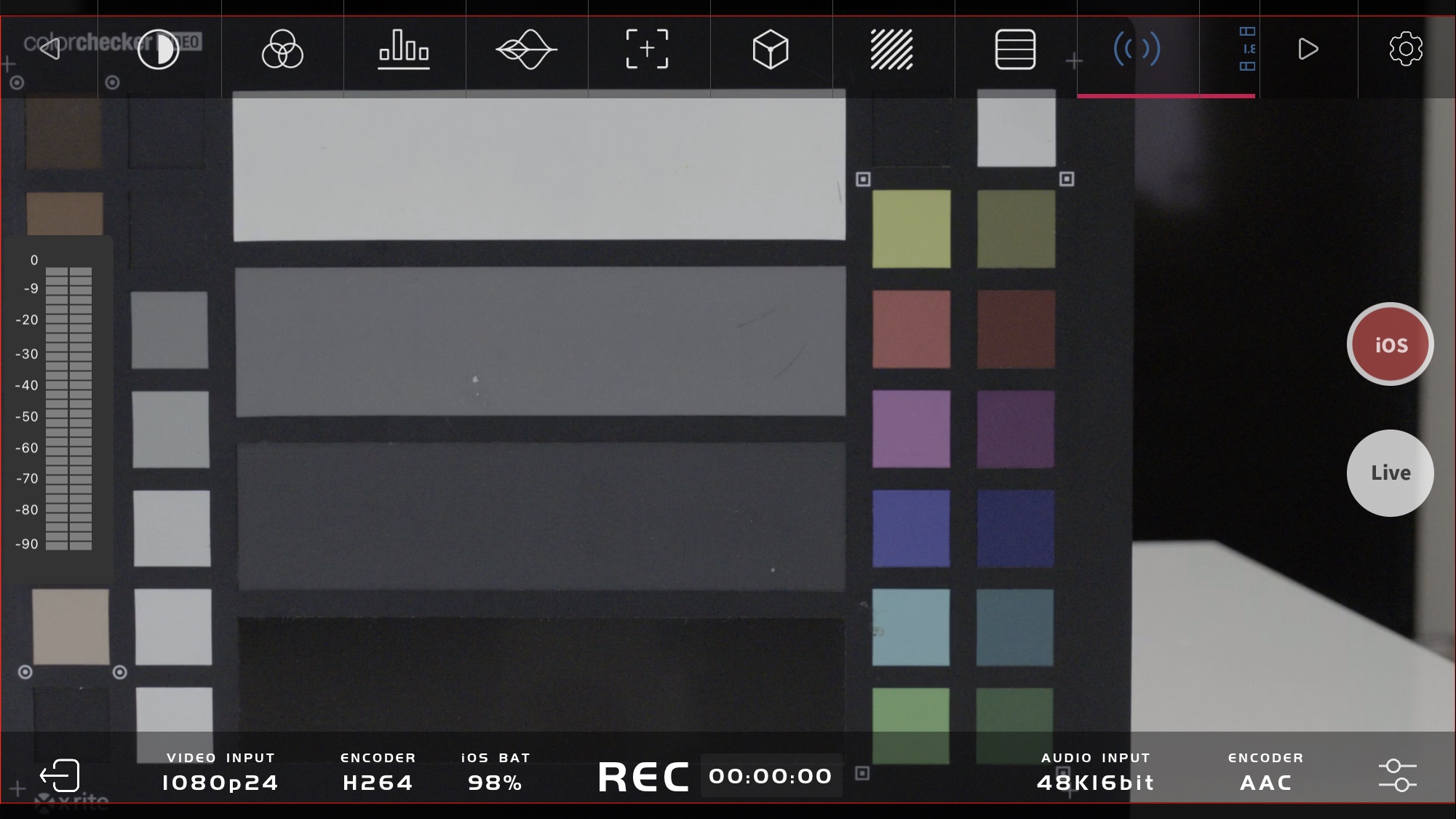Open the sliders adjustment icon
1456x819 pixels.
tap(1397, 775)
